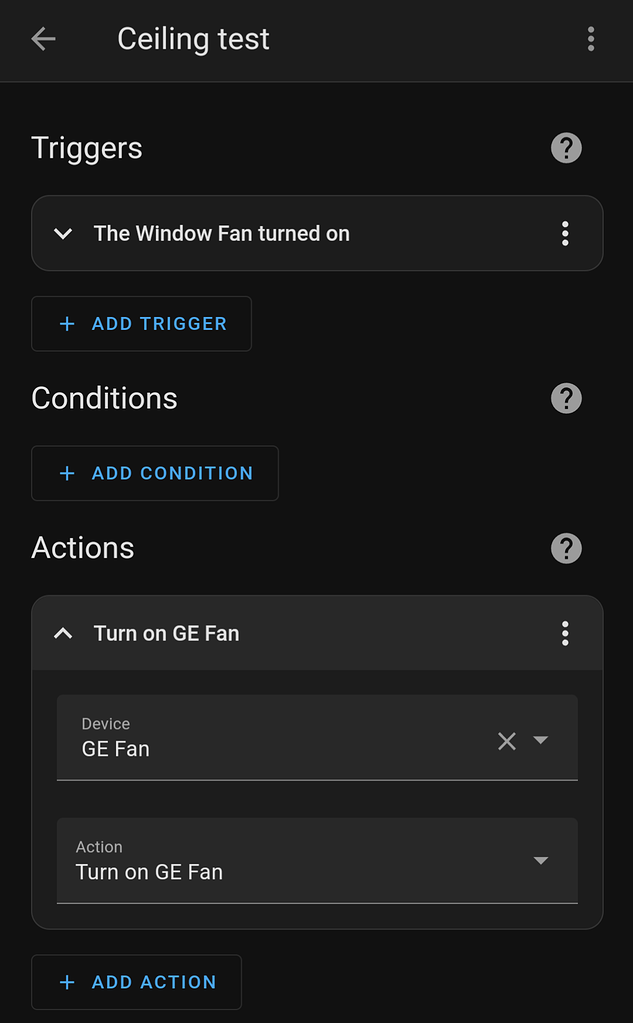Click the Add Action button
The image size is (633, 1023).
click(x=137, y=982)
